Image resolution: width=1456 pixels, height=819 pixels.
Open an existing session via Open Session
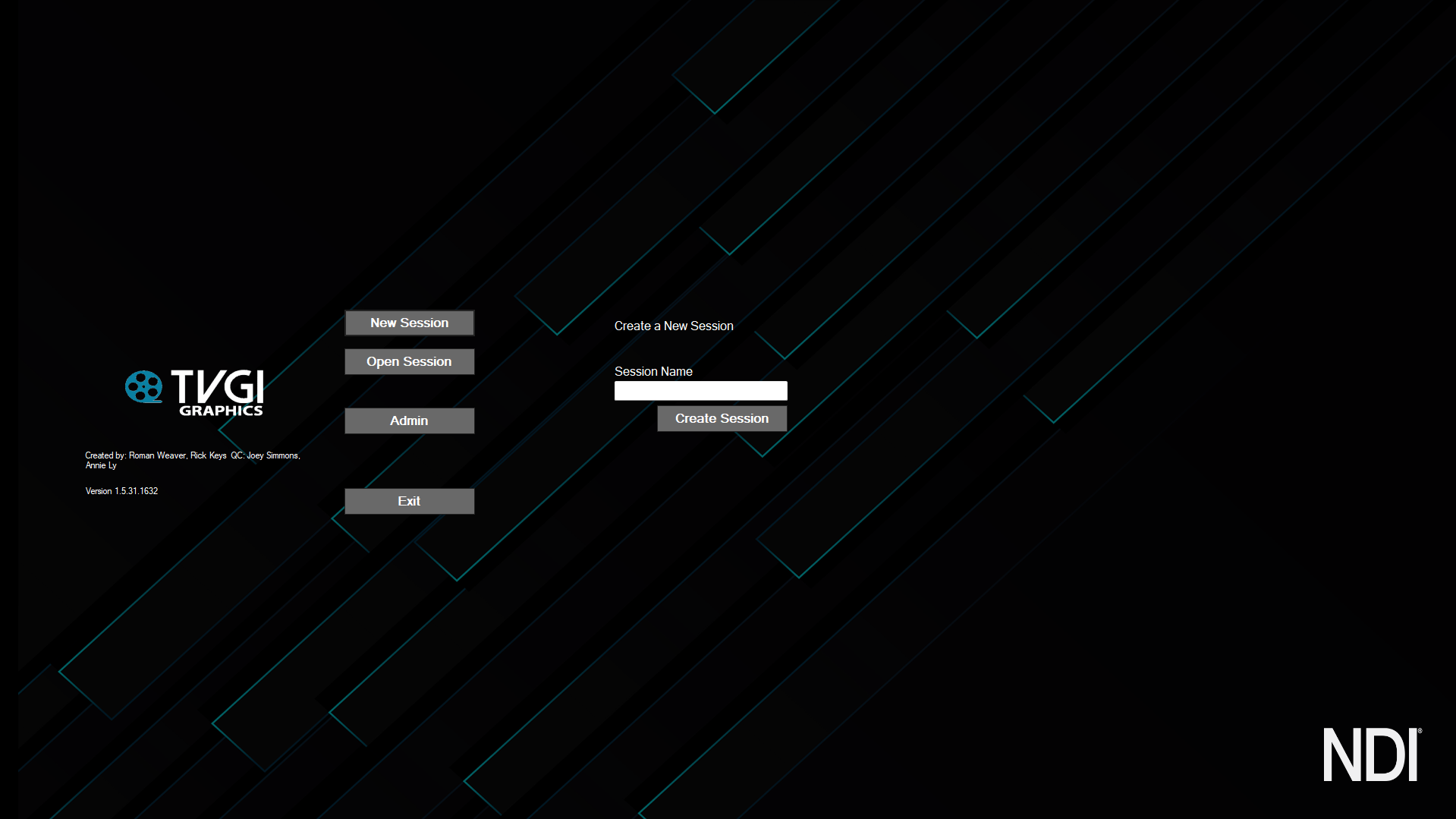click(409, 361)
